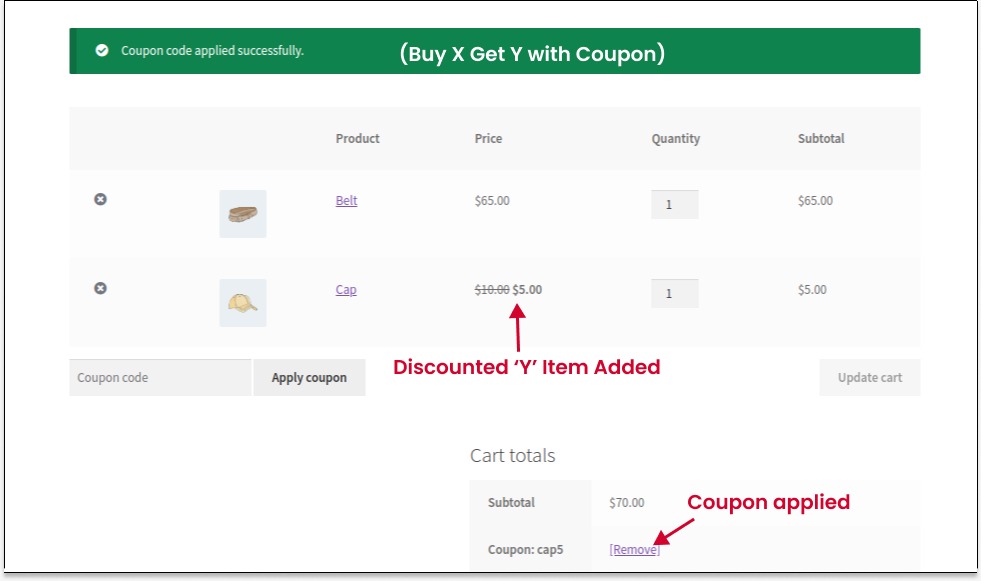Open the Cap product page link
The height and width of the screenshot is (581, 981).
tap(346, 289)
